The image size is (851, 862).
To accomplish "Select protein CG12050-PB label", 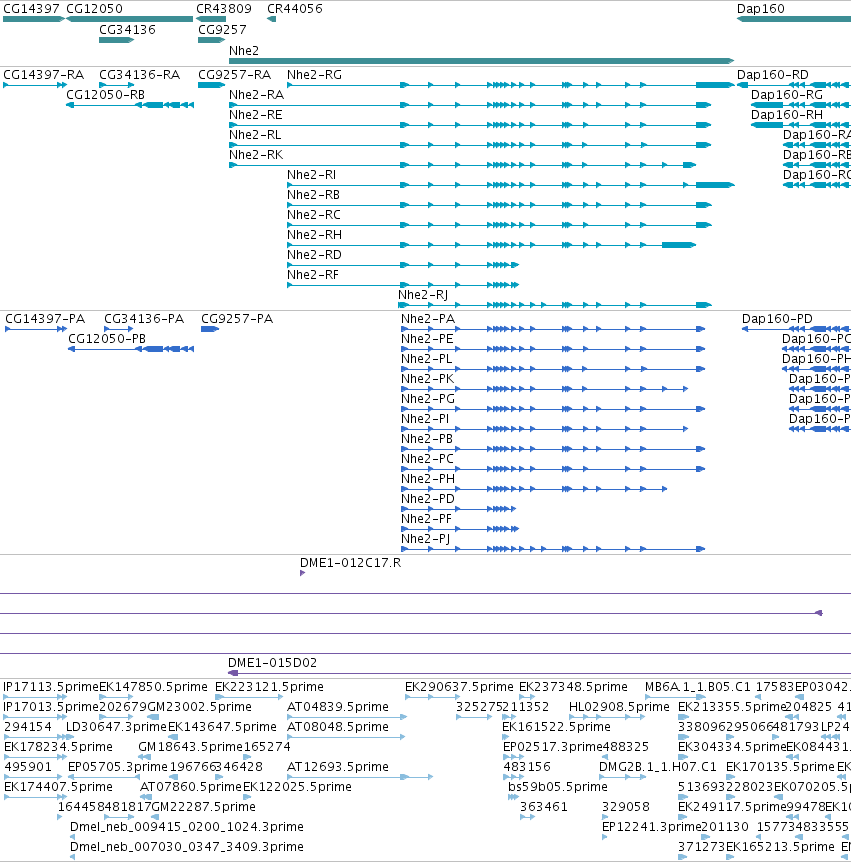I will [107, 339].
